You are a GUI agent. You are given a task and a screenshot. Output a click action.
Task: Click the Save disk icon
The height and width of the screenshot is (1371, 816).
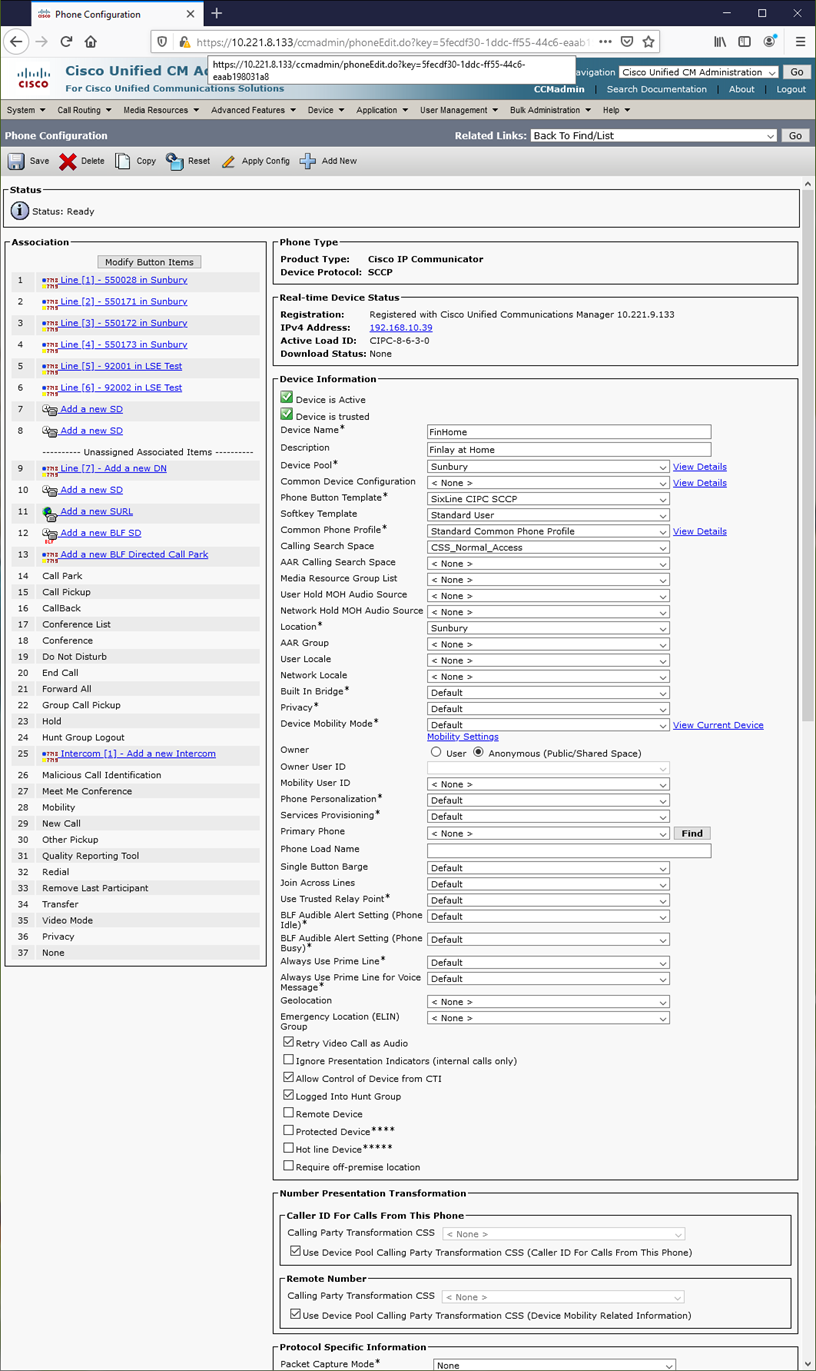pyautogui.click(x=16, y=161)
